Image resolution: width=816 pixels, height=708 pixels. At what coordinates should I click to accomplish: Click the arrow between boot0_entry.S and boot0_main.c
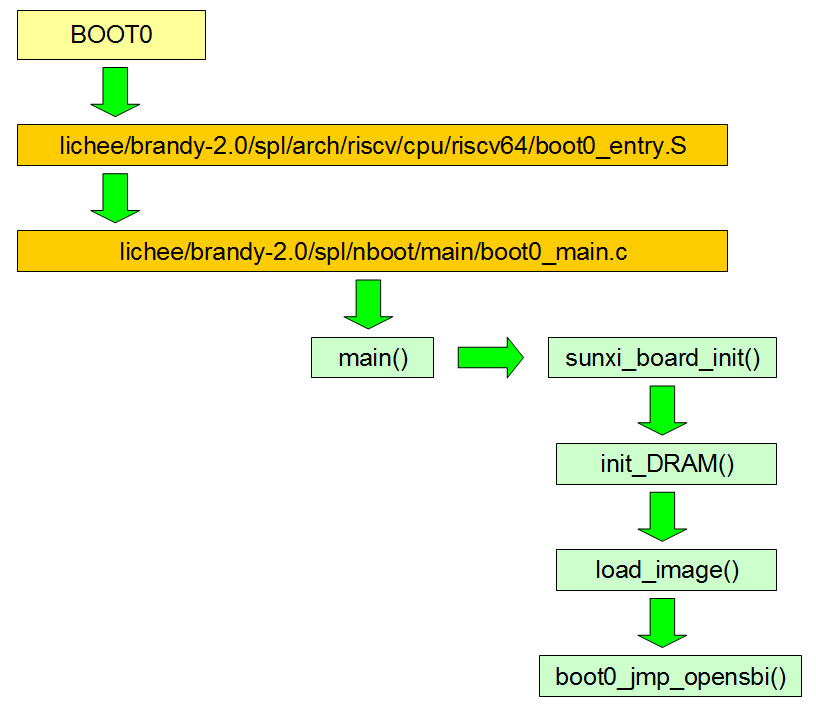coord(115,197)
